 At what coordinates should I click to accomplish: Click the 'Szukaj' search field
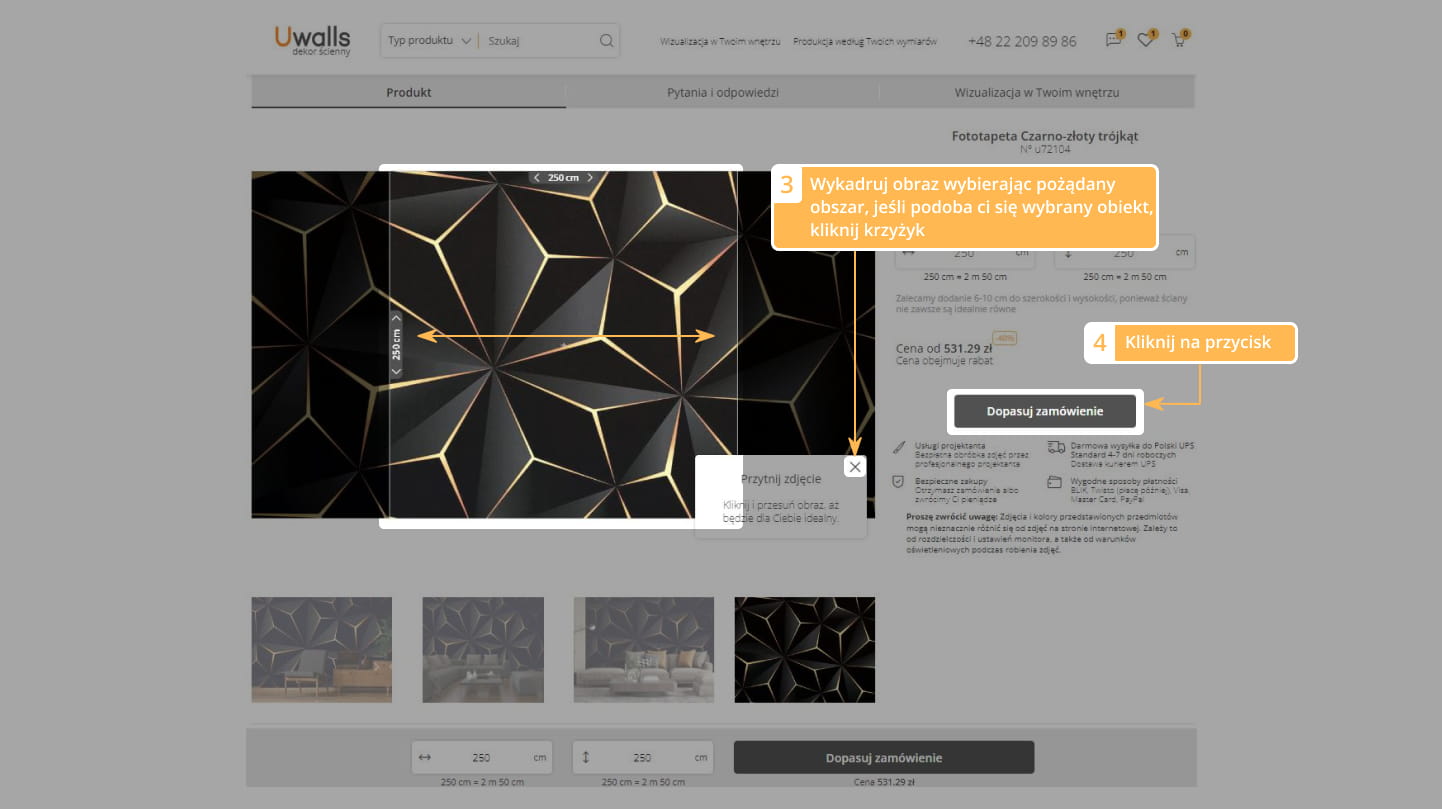[540, 41]
